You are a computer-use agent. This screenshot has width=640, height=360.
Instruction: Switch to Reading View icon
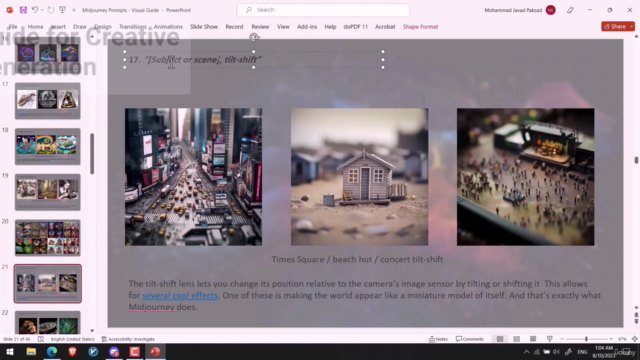pos(533,339)
